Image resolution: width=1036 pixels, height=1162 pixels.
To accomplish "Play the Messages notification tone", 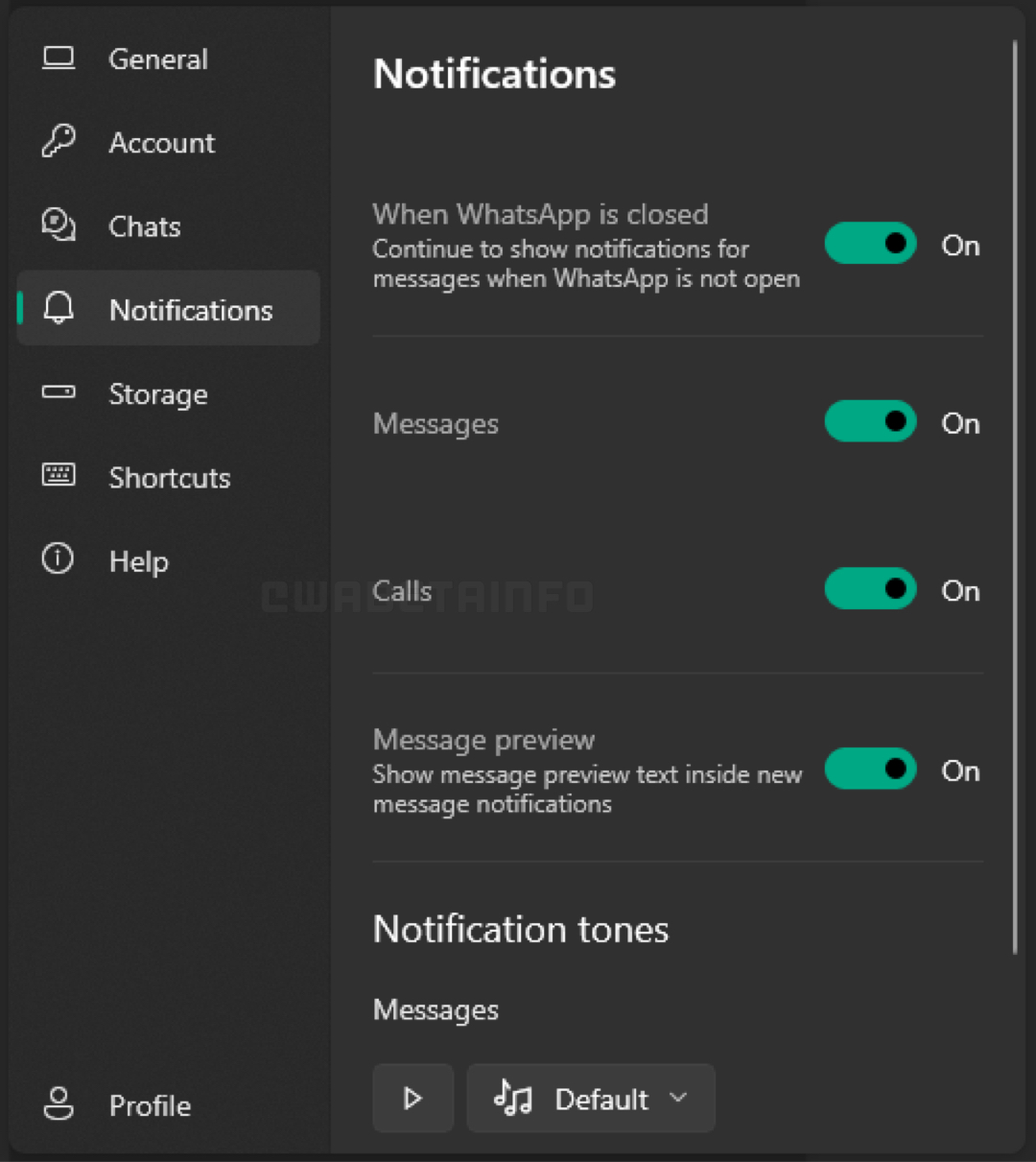I will (412, 1099).
